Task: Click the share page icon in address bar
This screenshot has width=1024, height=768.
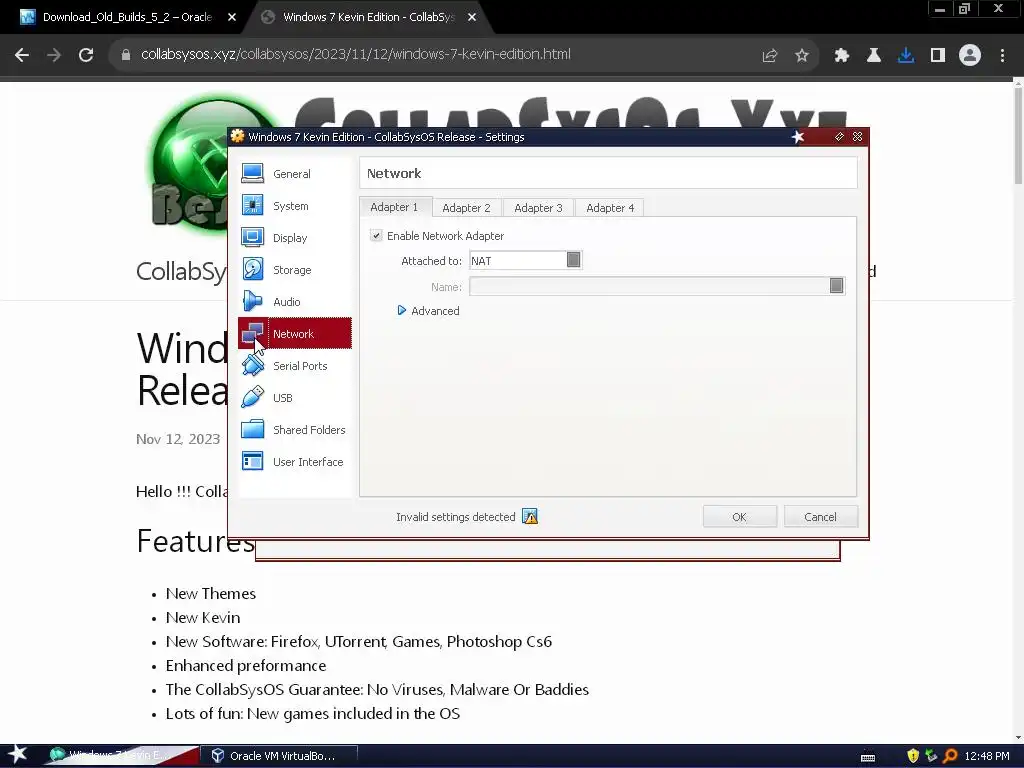Action: coord(770,56)
